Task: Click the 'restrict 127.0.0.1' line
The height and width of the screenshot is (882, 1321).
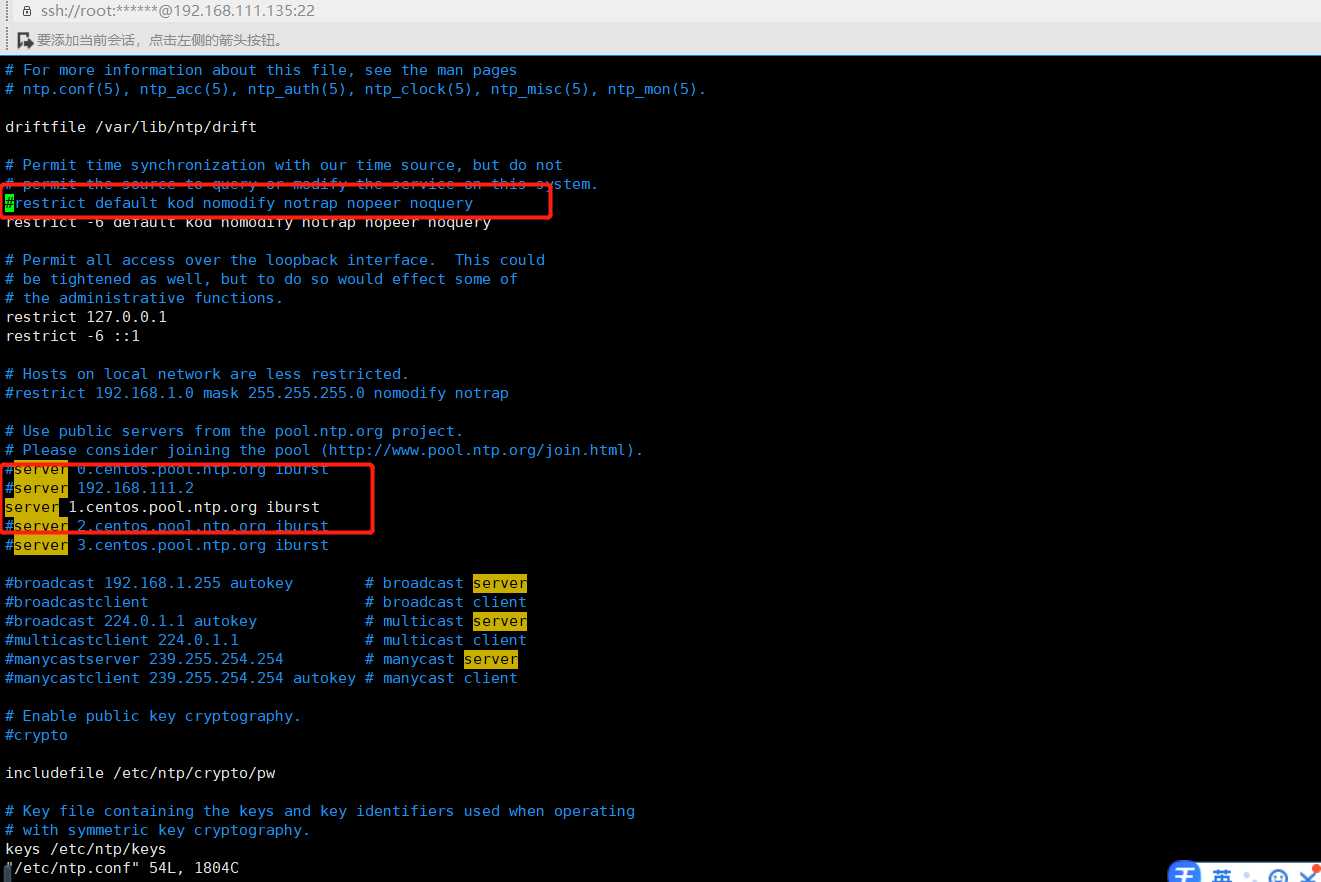Action: click(86, 317)
